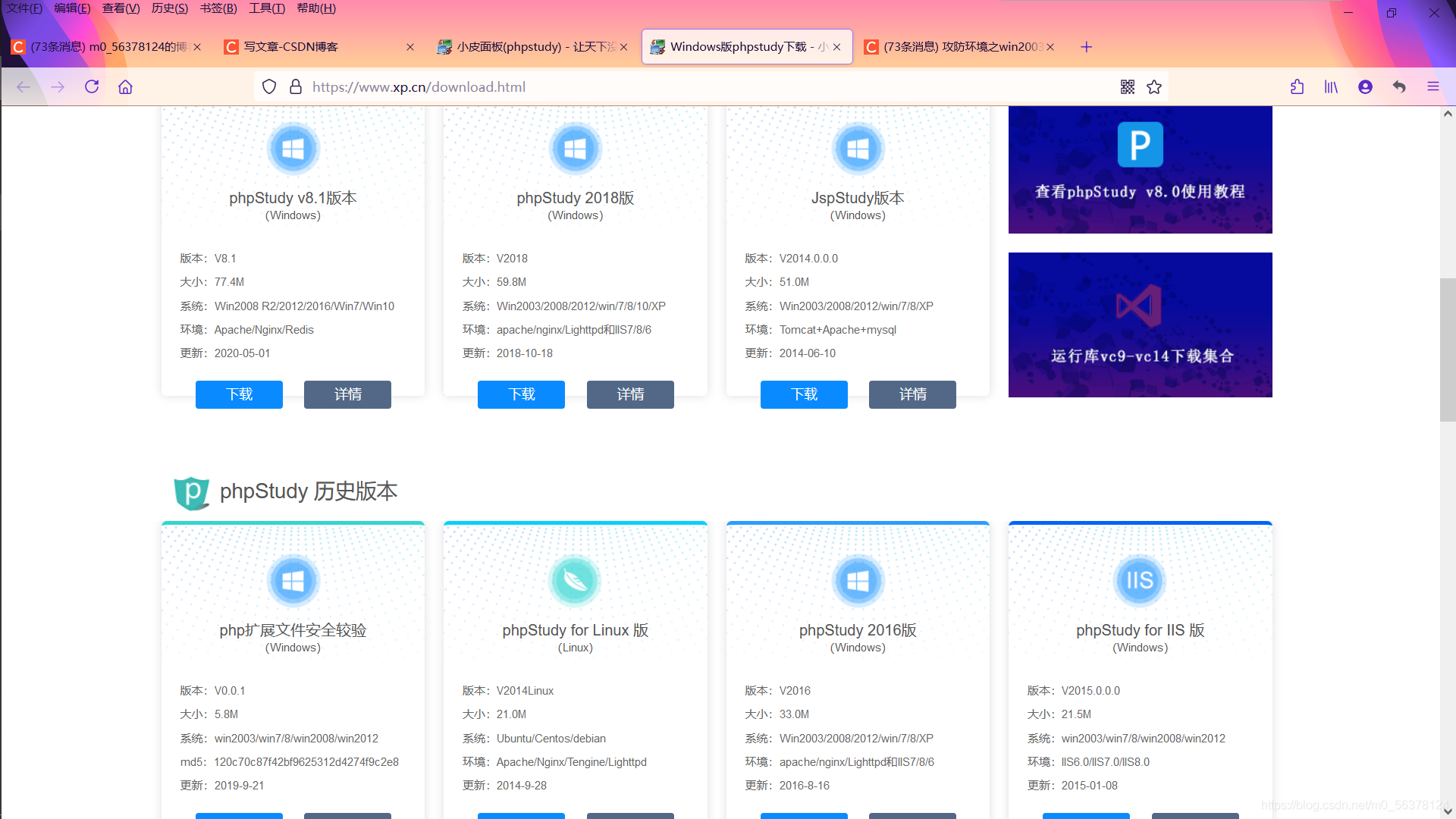Viewport: 1456px width, 819px height.
Task: Open the browser home page
Action: 126,87
